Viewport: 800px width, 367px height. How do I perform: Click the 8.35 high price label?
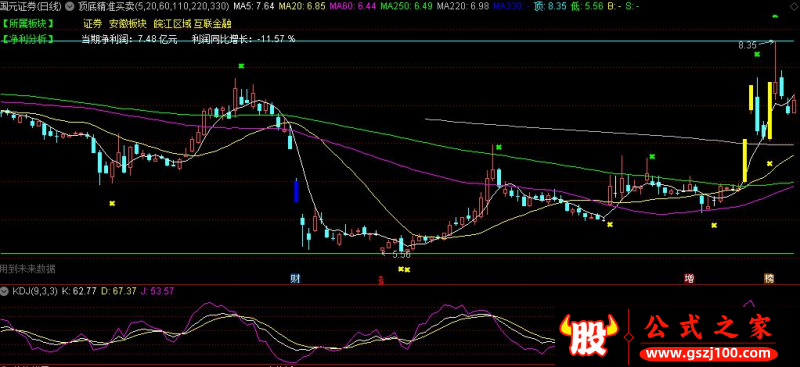click(747, 45)
